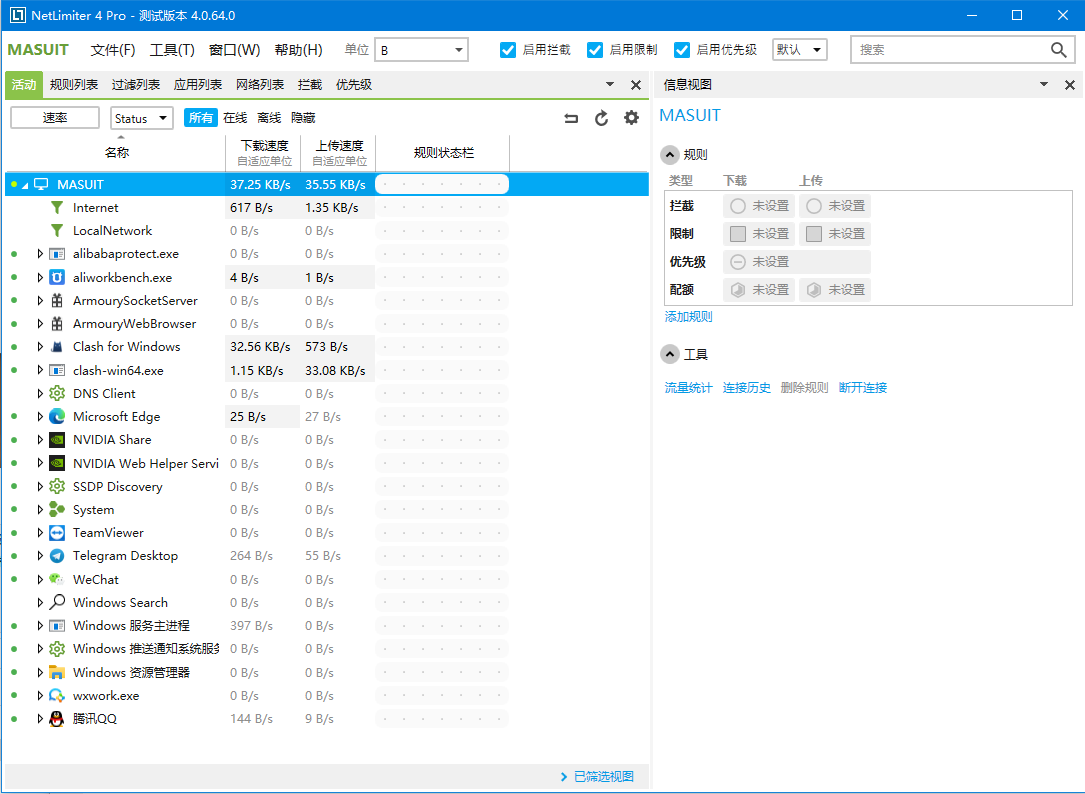Toggle the 启用限制 checkbox
Viewport: 1085px width, 794px height.
(594, 50)
